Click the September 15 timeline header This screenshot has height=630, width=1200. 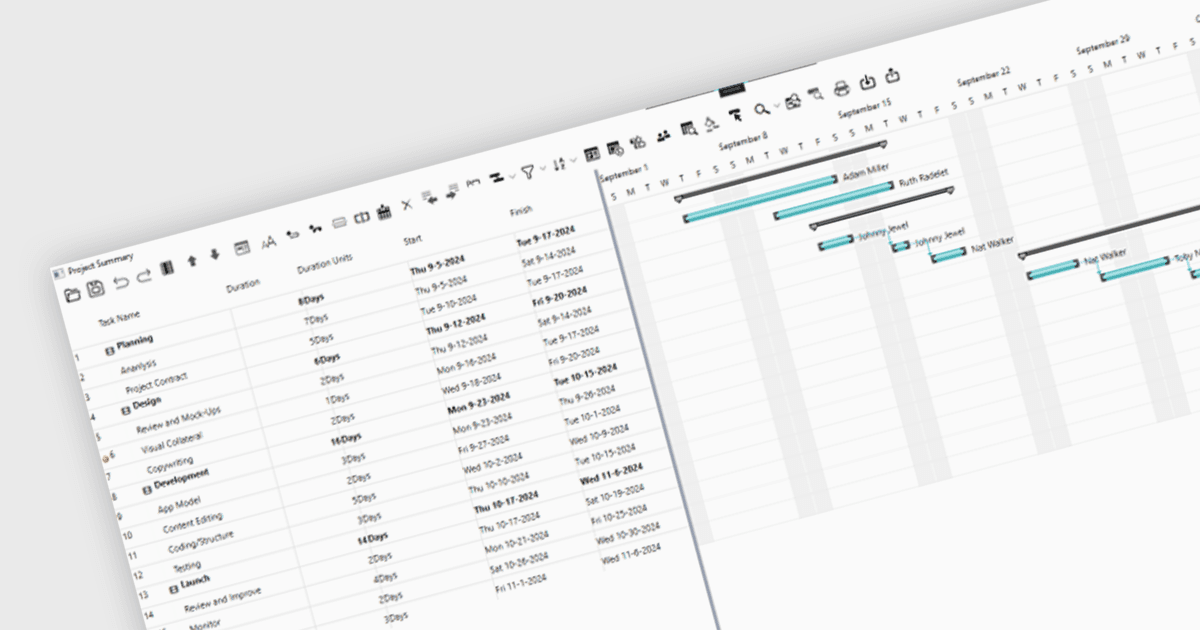[x=864, y=106]
